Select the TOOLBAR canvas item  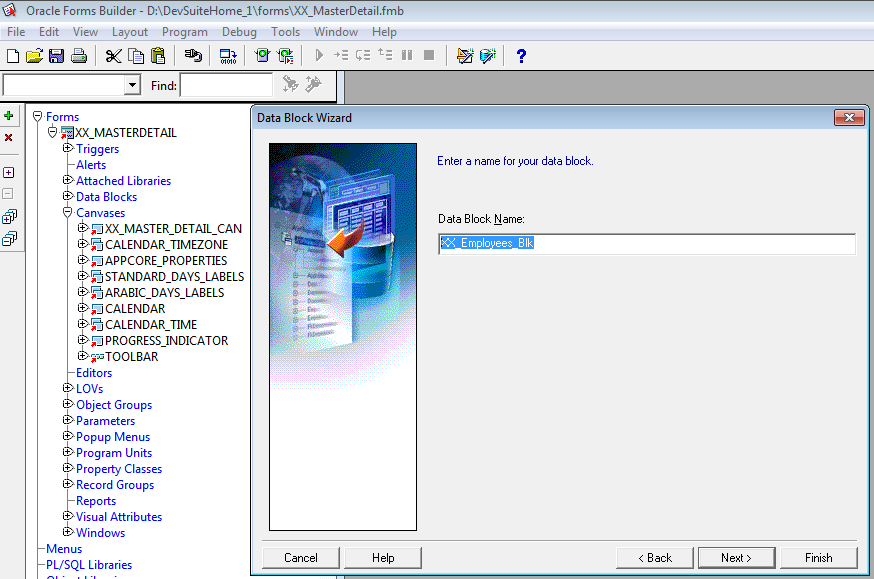[132, 357]
